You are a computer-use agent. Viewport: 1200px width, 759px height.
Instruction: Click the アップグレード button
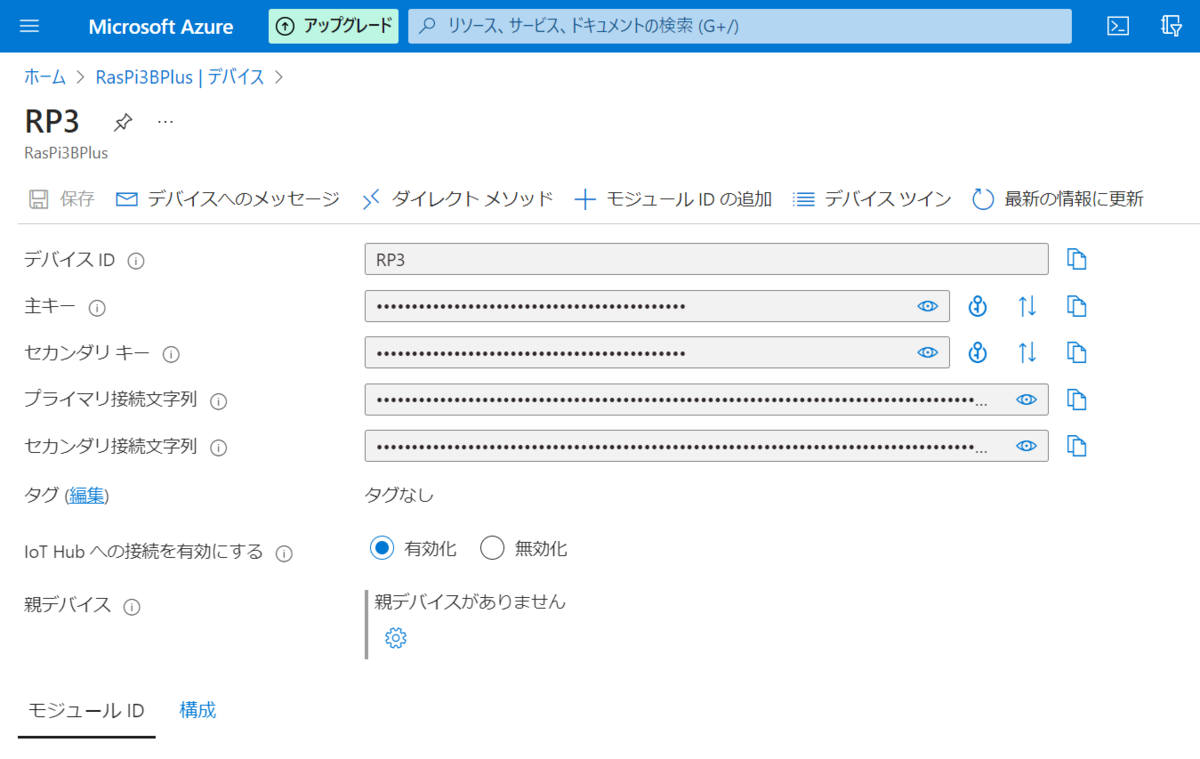tap(333, 26)
